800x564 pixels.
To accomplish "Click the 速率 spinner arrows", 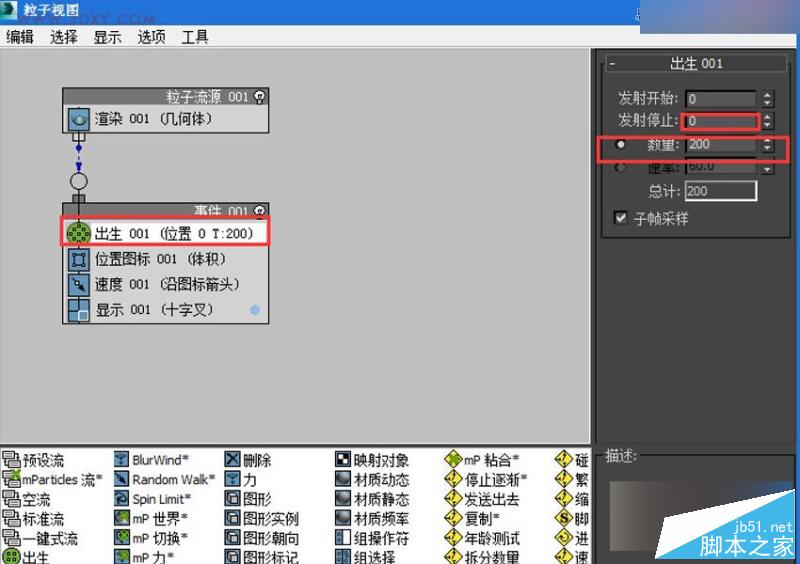I will pos(767,168).
